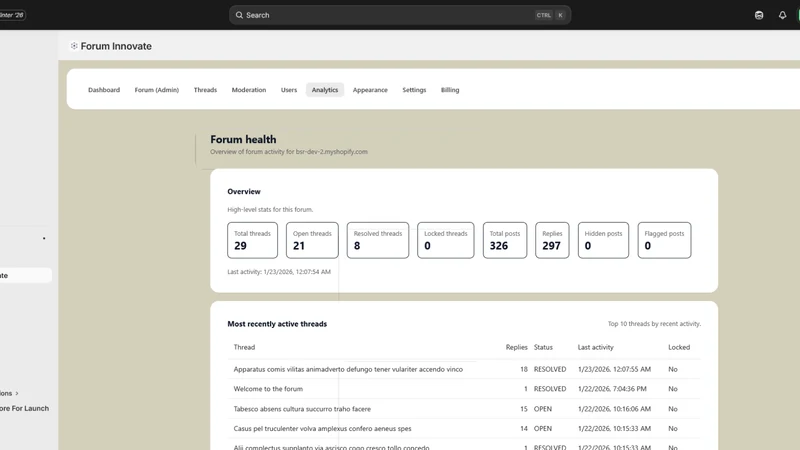The image size is (800, 450).
Task: Open thread 'Tabesco absens cultura succurro'
Action: 302,409
